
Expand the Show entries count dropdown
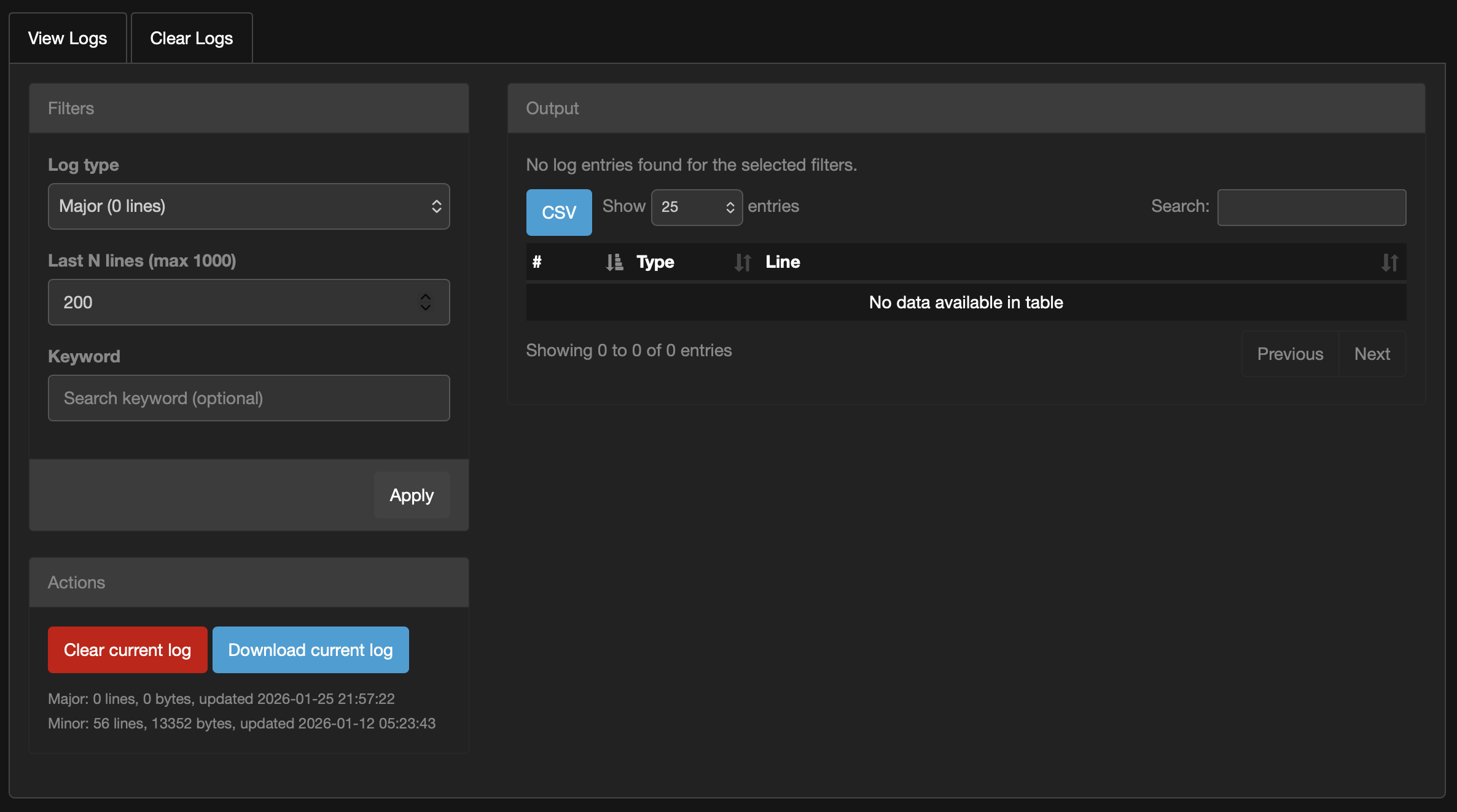697,207
